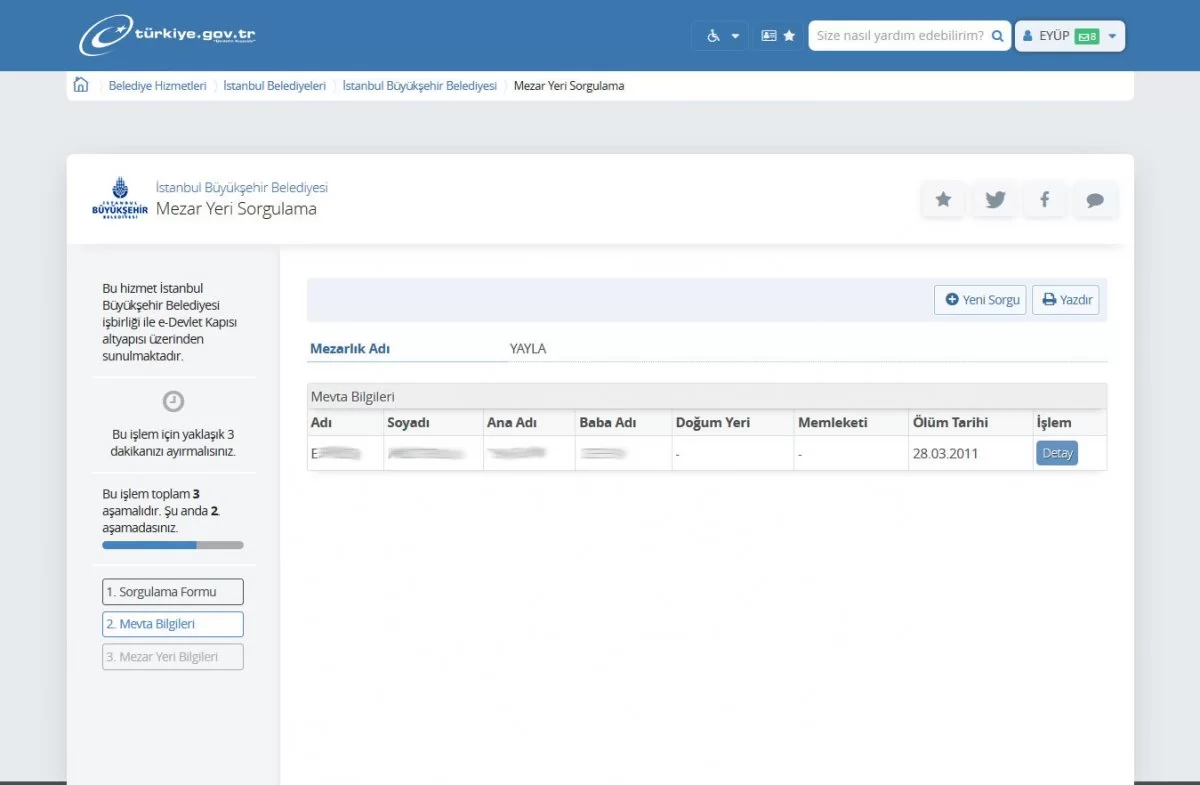Open the comment feedback icon
The height and width of the screenshot is (785, 1200).
[x=1095, y=200]
